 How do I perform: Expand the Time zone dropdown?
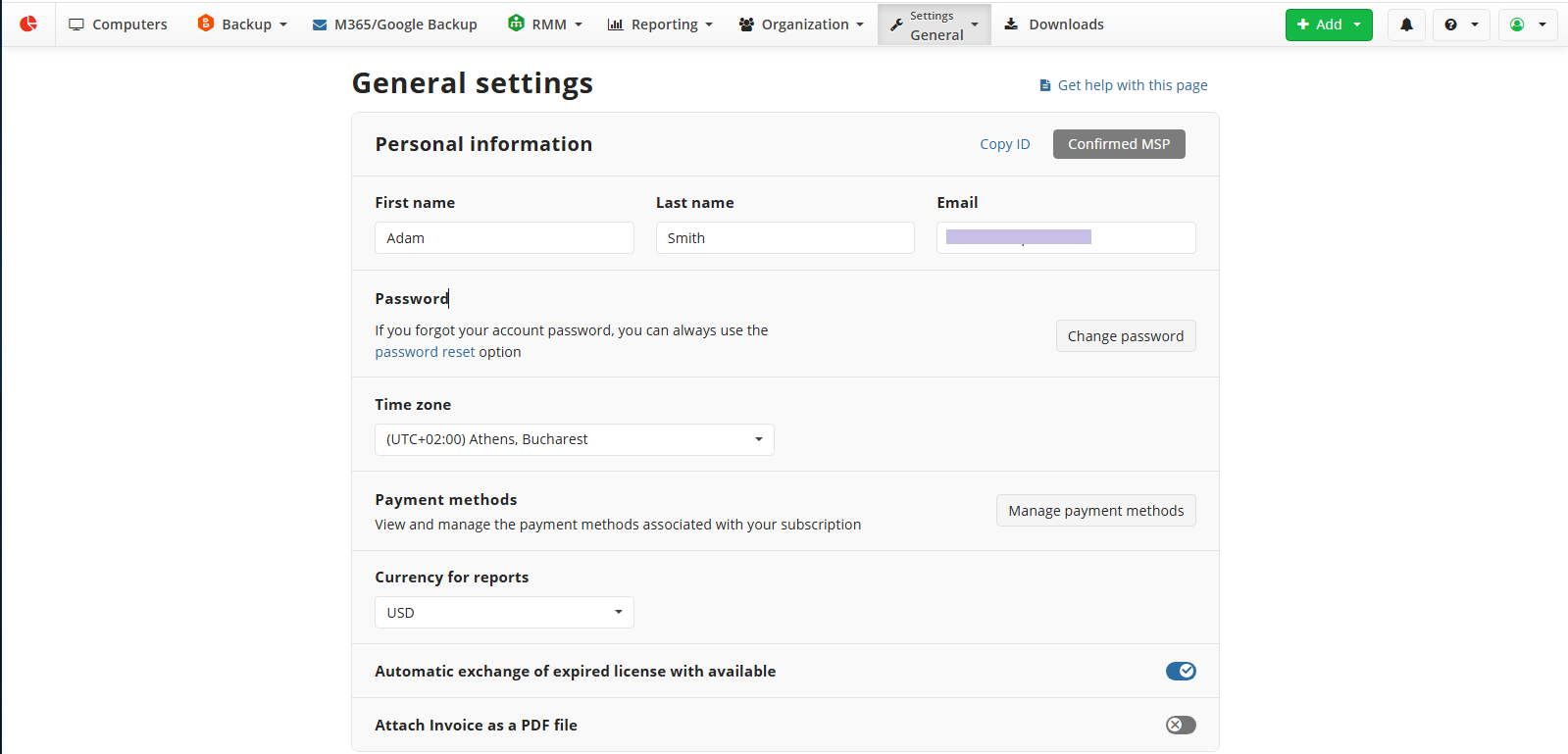coord(574,439)
